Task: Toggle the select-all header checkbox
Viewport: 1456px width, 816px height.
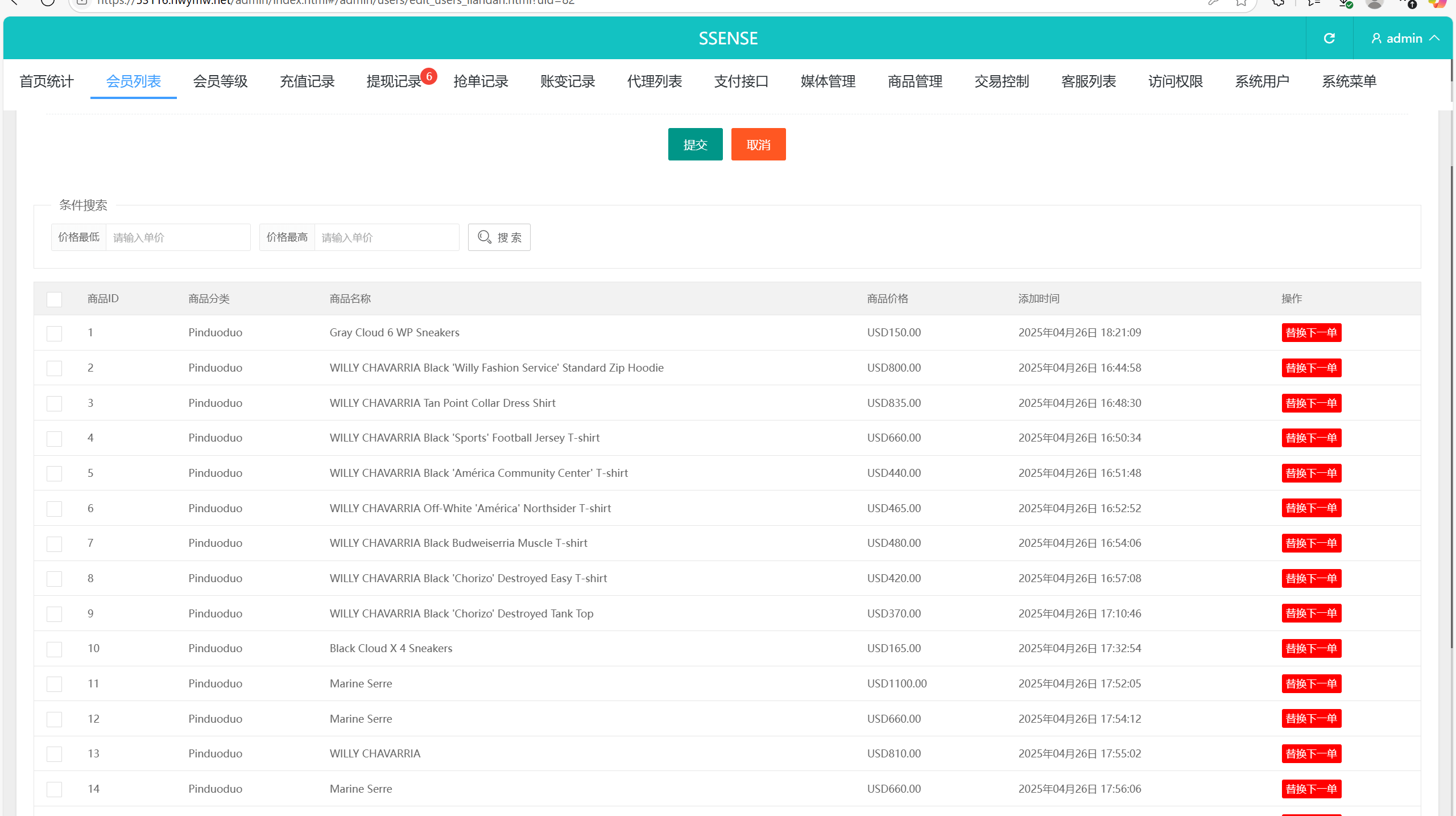Action: pos(54,299)
